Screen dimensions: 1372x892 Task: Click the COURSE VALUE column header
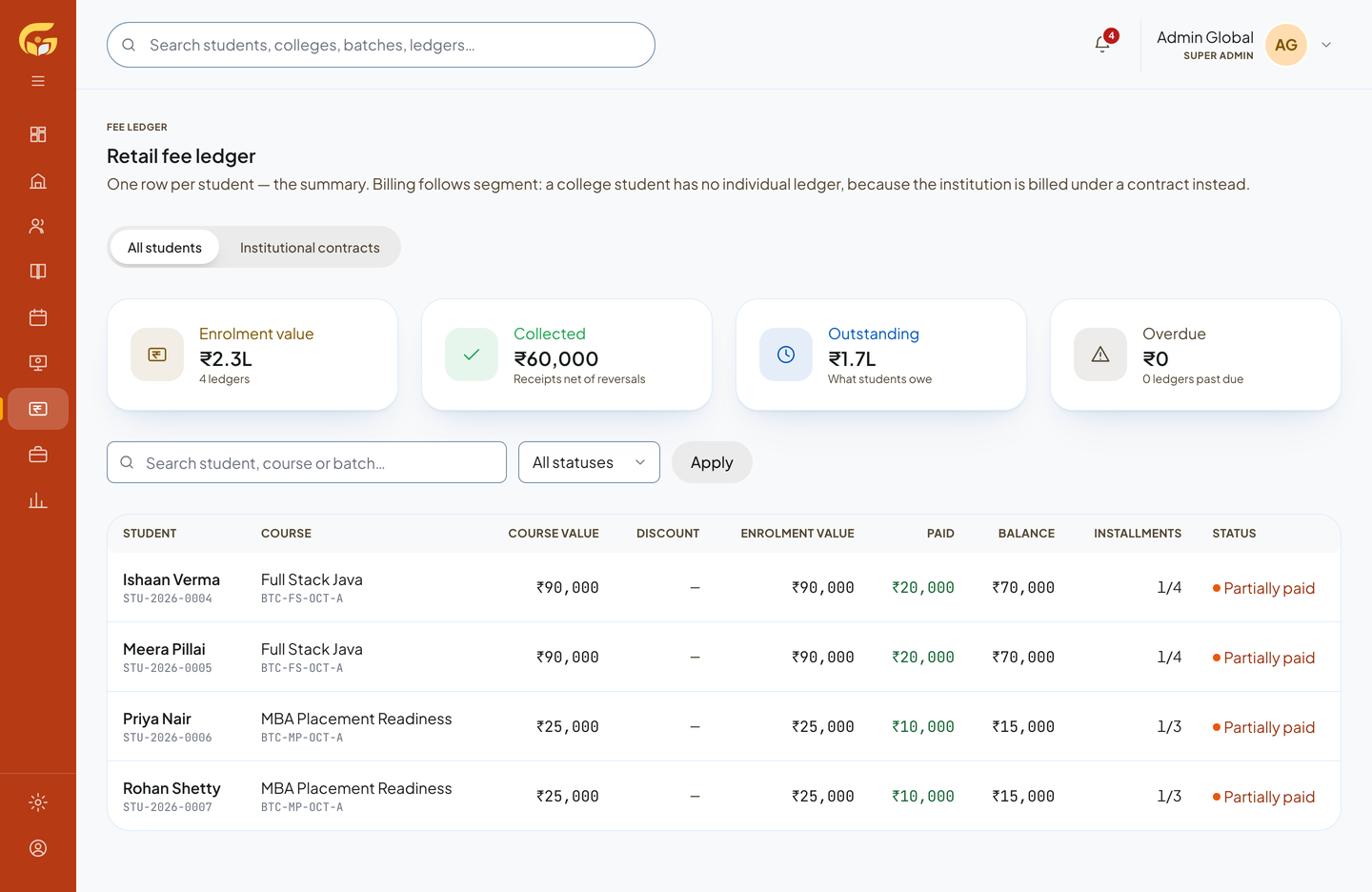[554, 534]
